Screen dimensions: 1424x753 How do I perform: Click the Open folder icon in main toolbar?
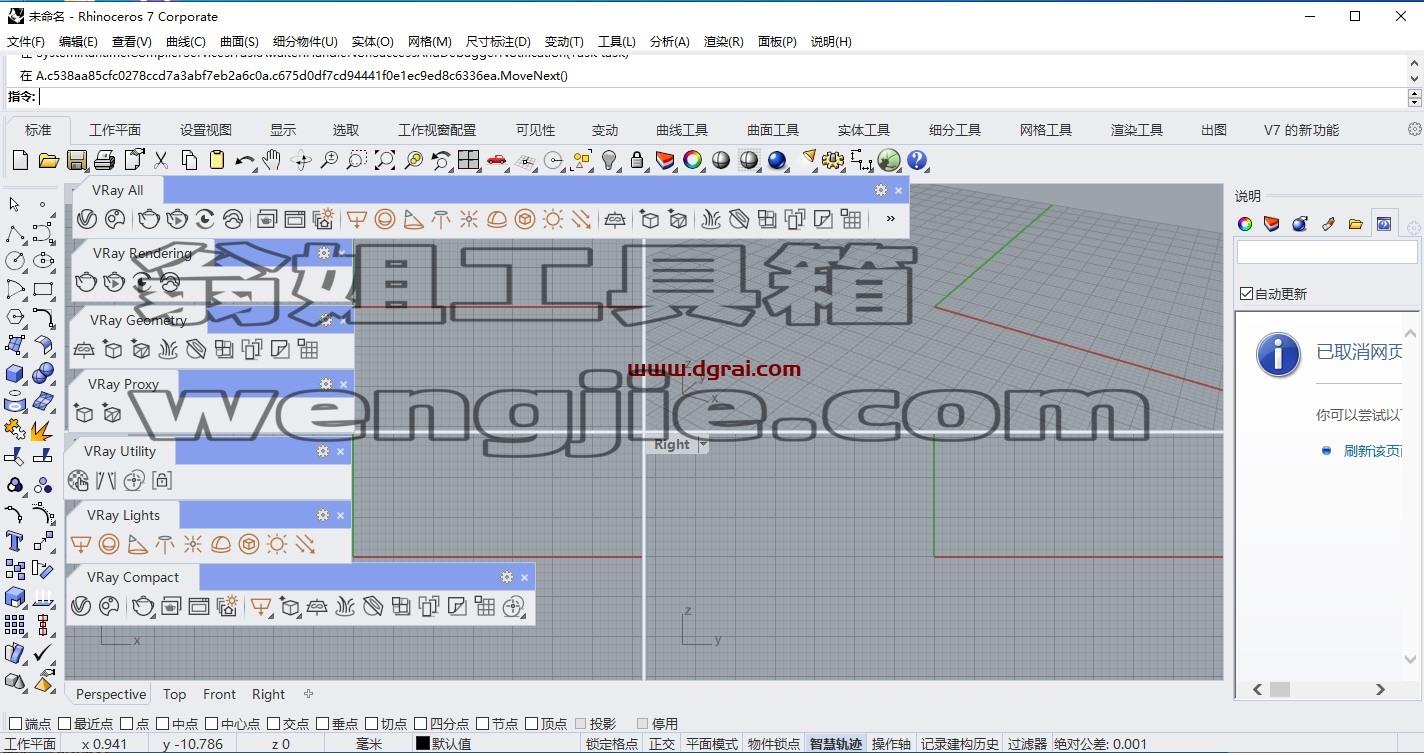(48, 160)
